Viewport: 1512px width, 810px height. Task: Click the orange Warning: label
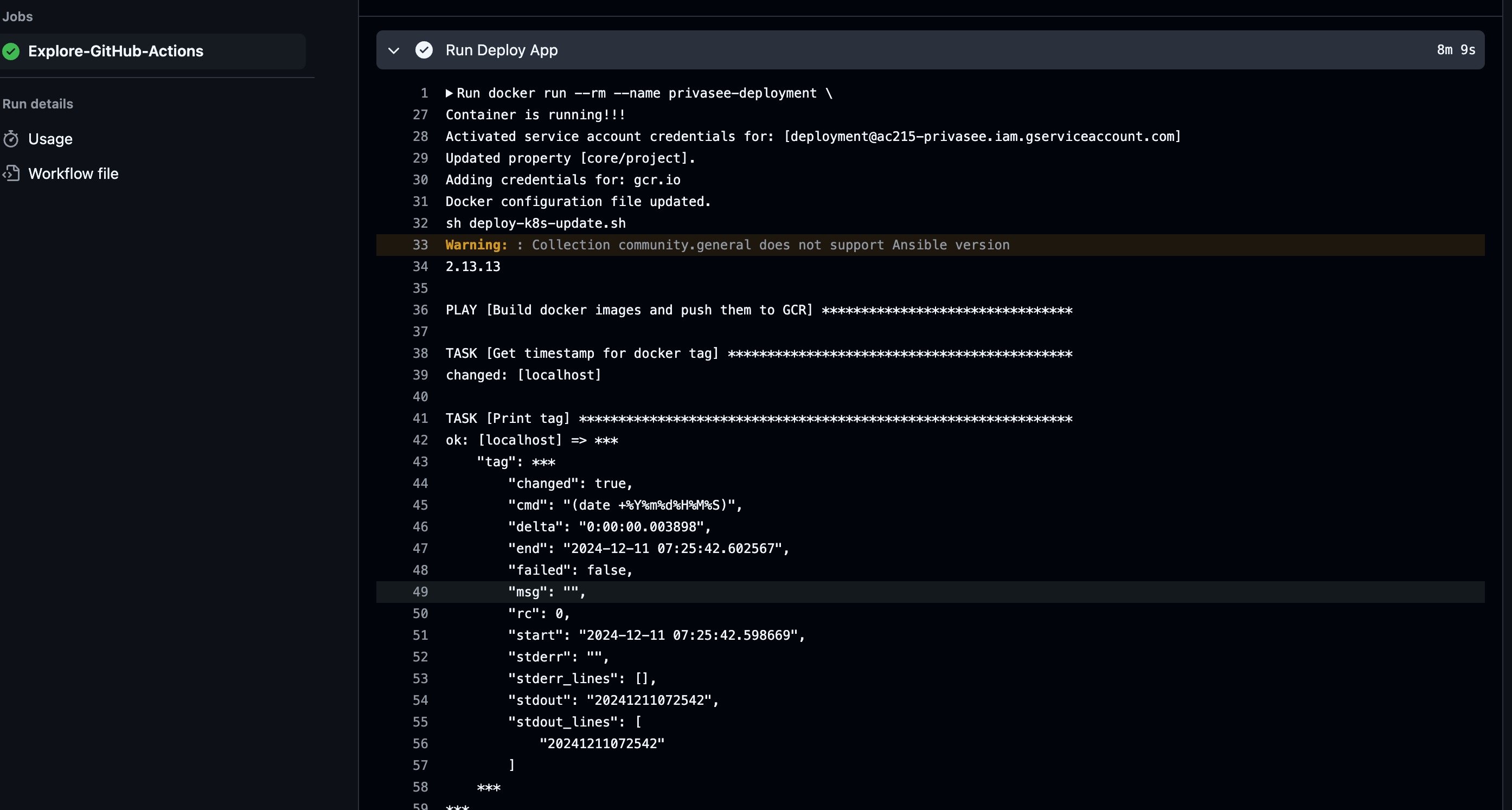[476, 246]
